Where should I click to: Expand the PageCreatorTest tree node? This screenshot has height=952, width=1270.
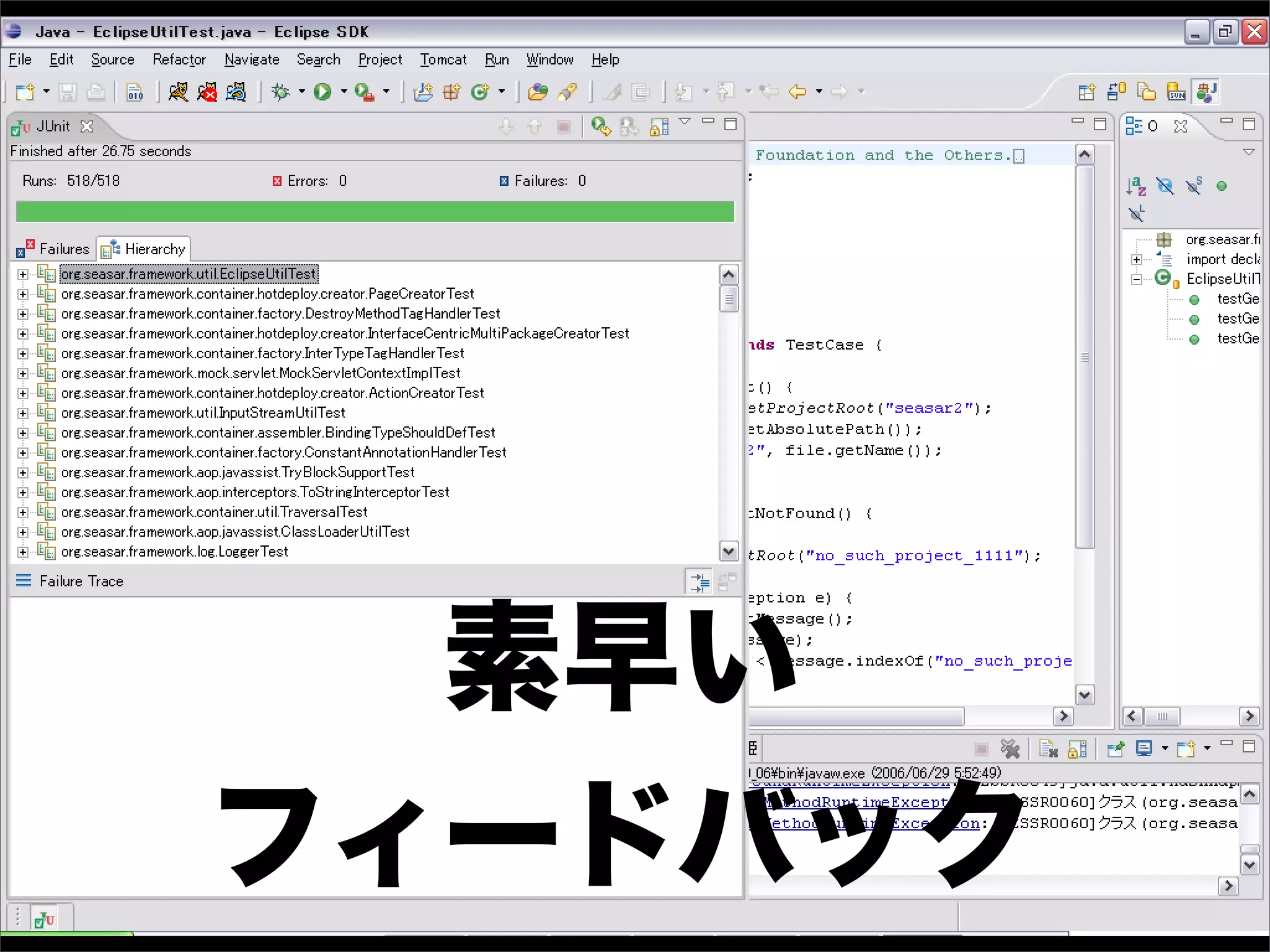pyautogui.click(x=23, y=294)
